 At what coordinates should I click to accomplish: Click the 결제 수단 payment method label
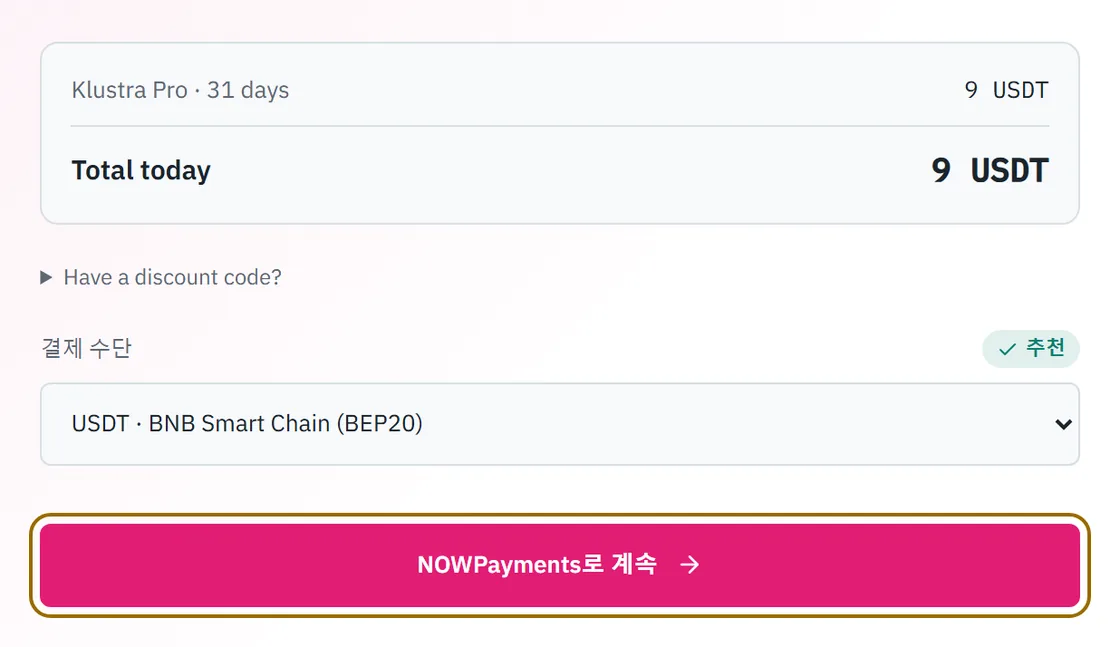point(86,348)
